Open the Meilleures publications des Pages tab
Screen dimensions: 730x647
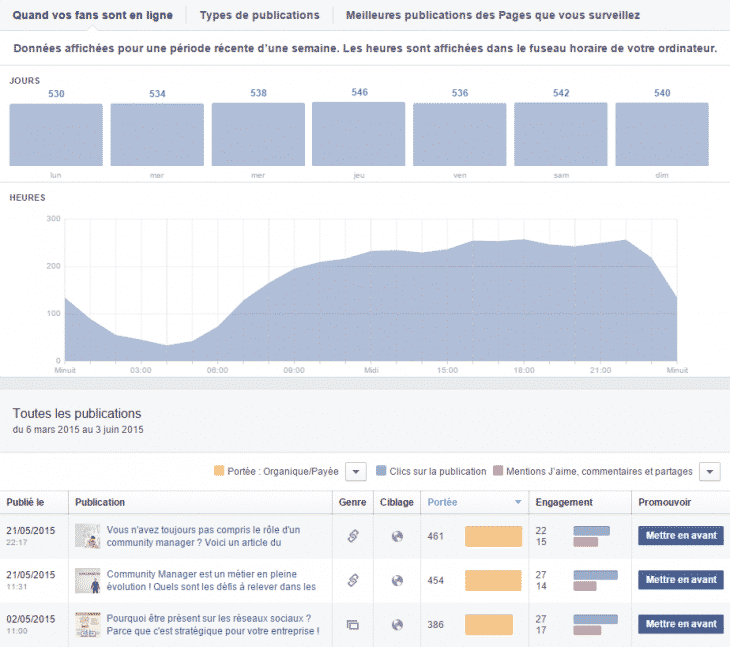coord(493,15)
